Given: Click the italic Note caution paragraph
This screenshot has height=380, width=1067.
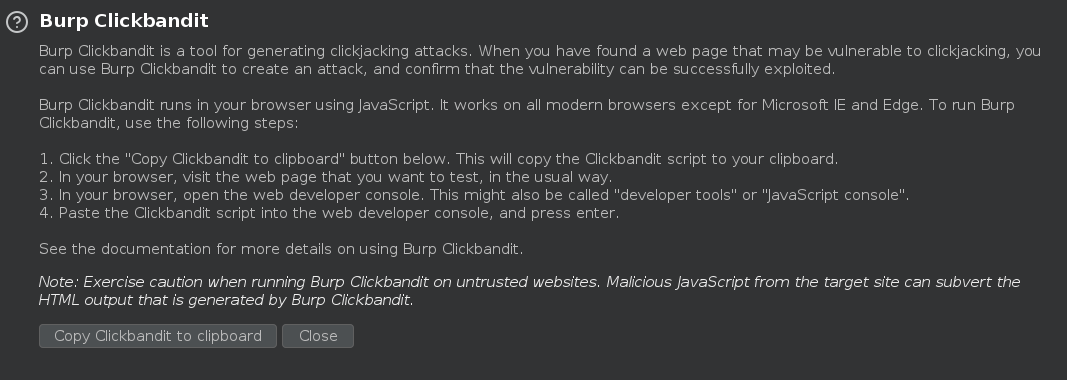Looking at the screenshot, I should pyautogui.click(x=529, y=291).
